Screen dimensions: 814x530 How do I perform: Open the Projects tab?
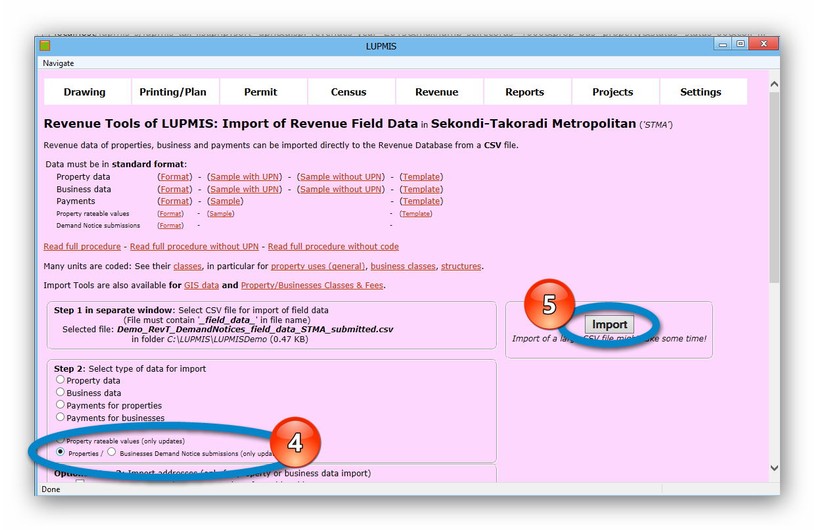point(613,92)
